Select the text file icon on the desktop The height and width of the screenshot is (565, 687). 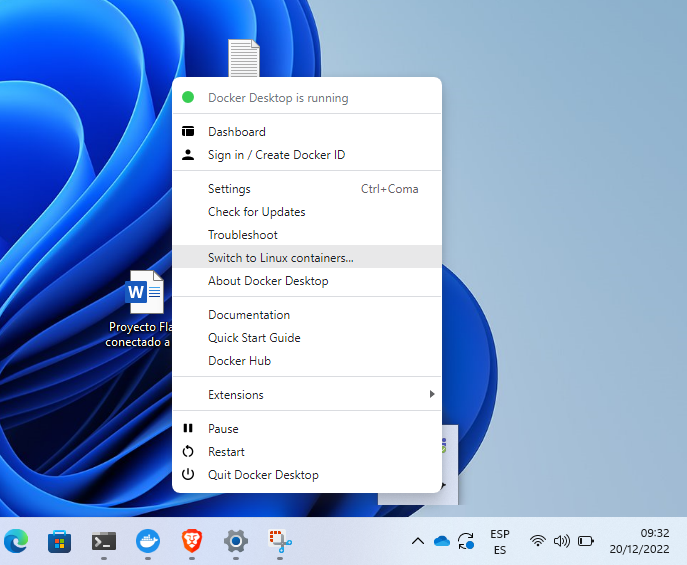pyautogui.click(x=244, y=58)
